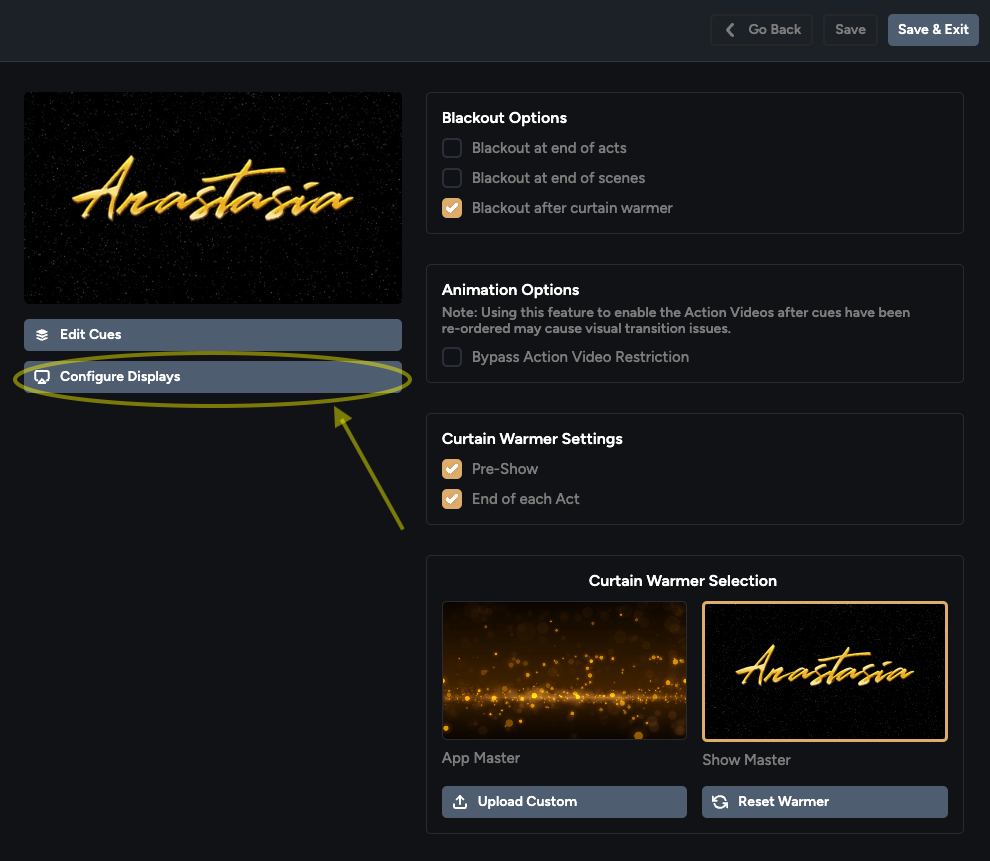Click the refresh icon on Reset Warmer

pos(720,802)
